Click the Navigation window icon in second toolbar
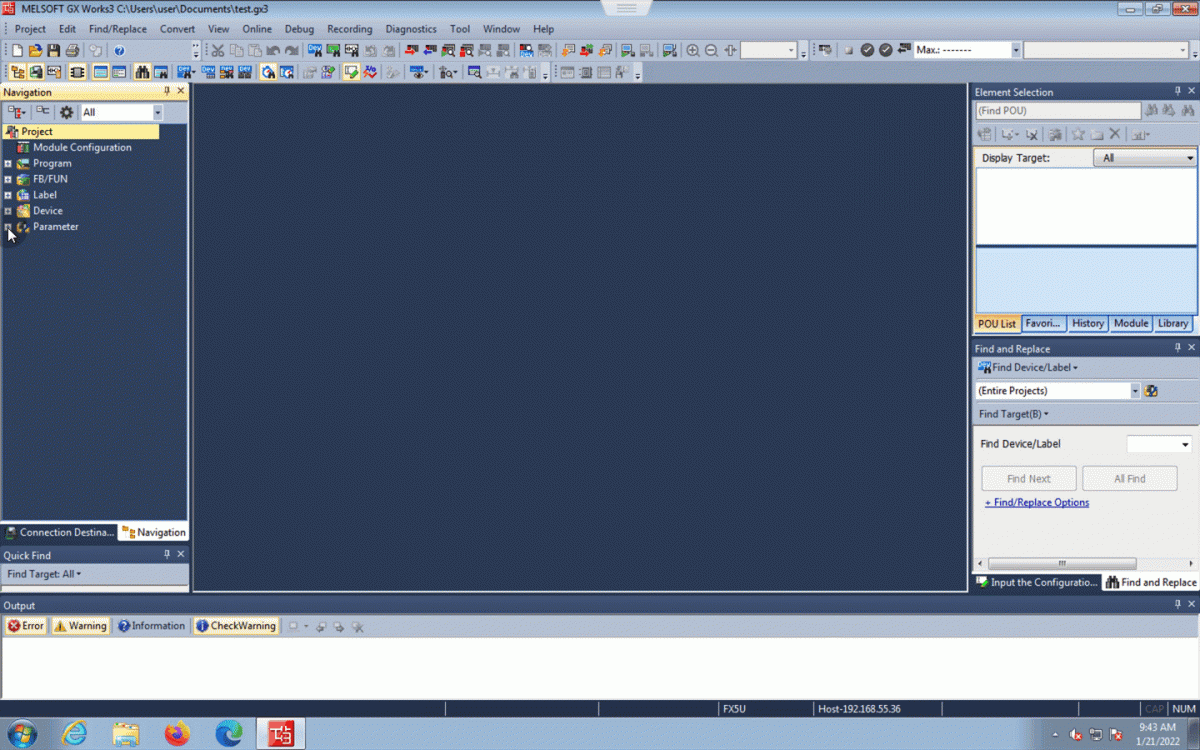The height and width of the screenshot is (750, 1200). tap(17, 72)
